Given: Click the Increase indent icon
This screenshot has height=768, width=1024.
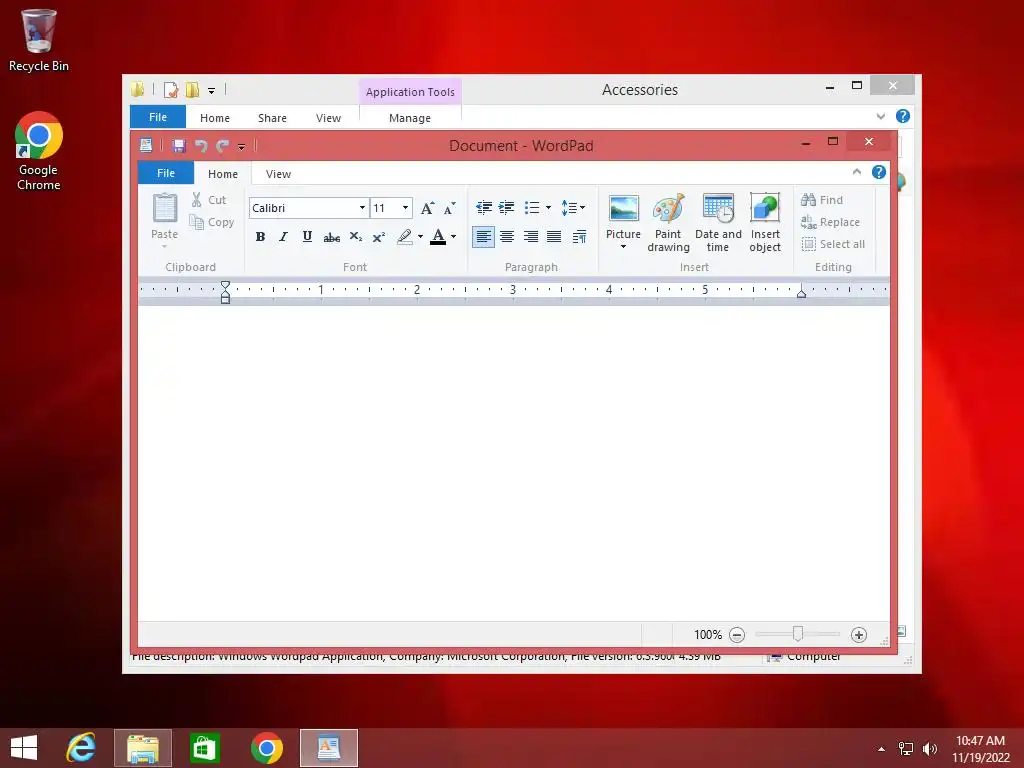Looking at the screenshot, I should click(506, 208).
